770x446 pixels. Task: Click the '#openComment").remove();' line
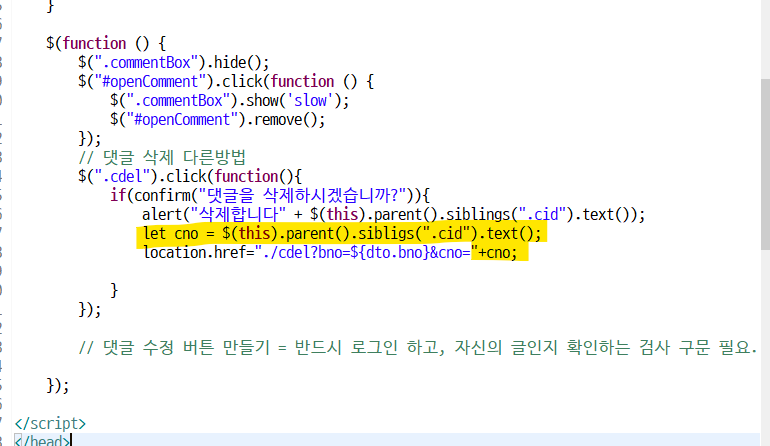point(218,120)
